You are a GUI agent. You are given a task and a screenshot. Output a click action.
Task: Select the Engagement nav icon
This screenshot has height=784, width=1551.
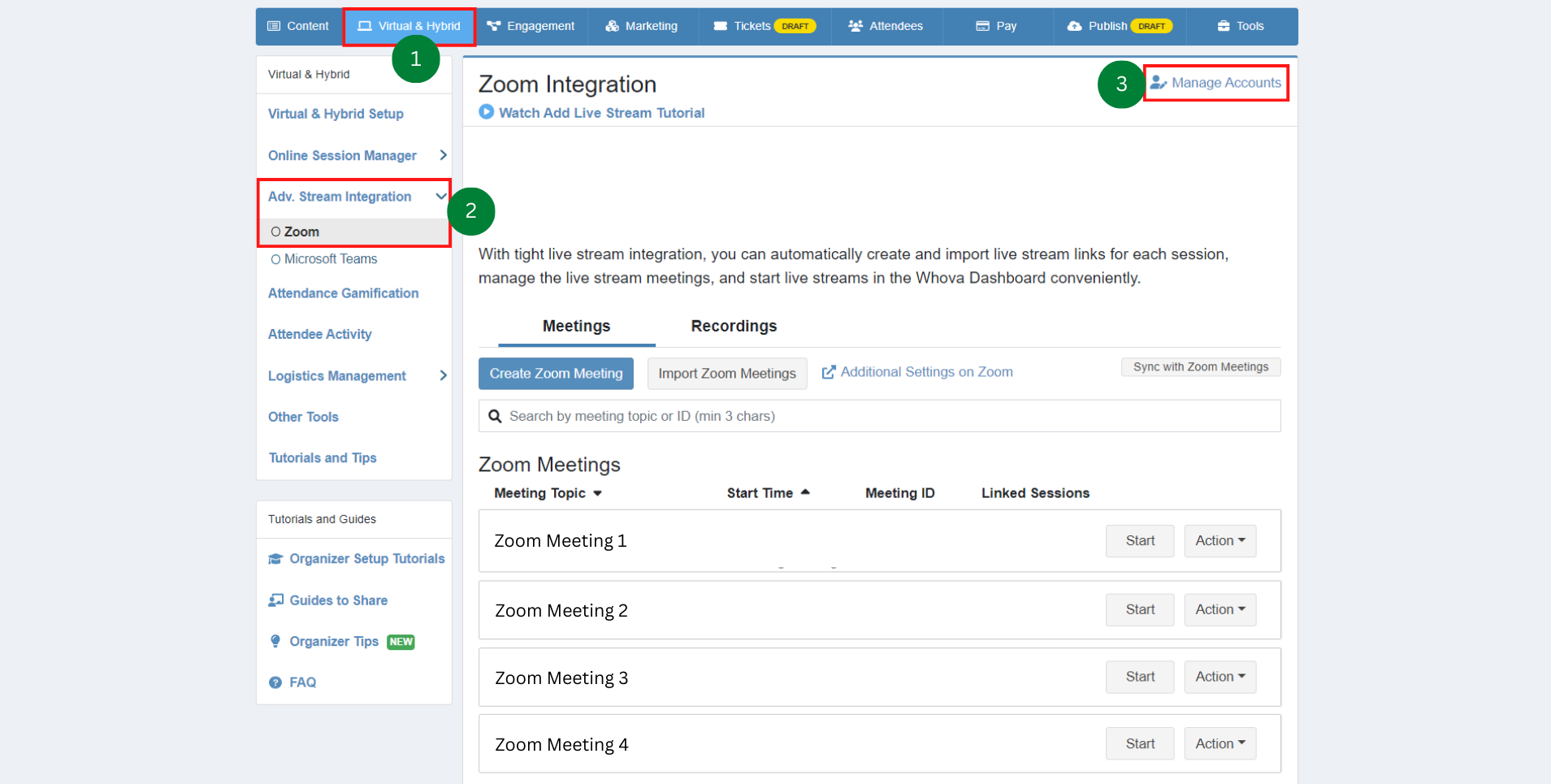[495, 25]
